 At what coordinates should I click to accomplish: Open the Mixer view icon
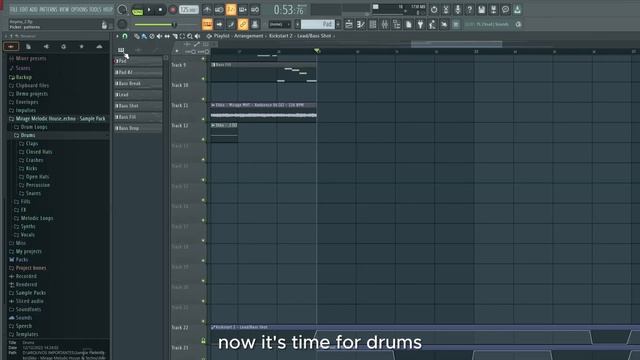coord(384,24)
